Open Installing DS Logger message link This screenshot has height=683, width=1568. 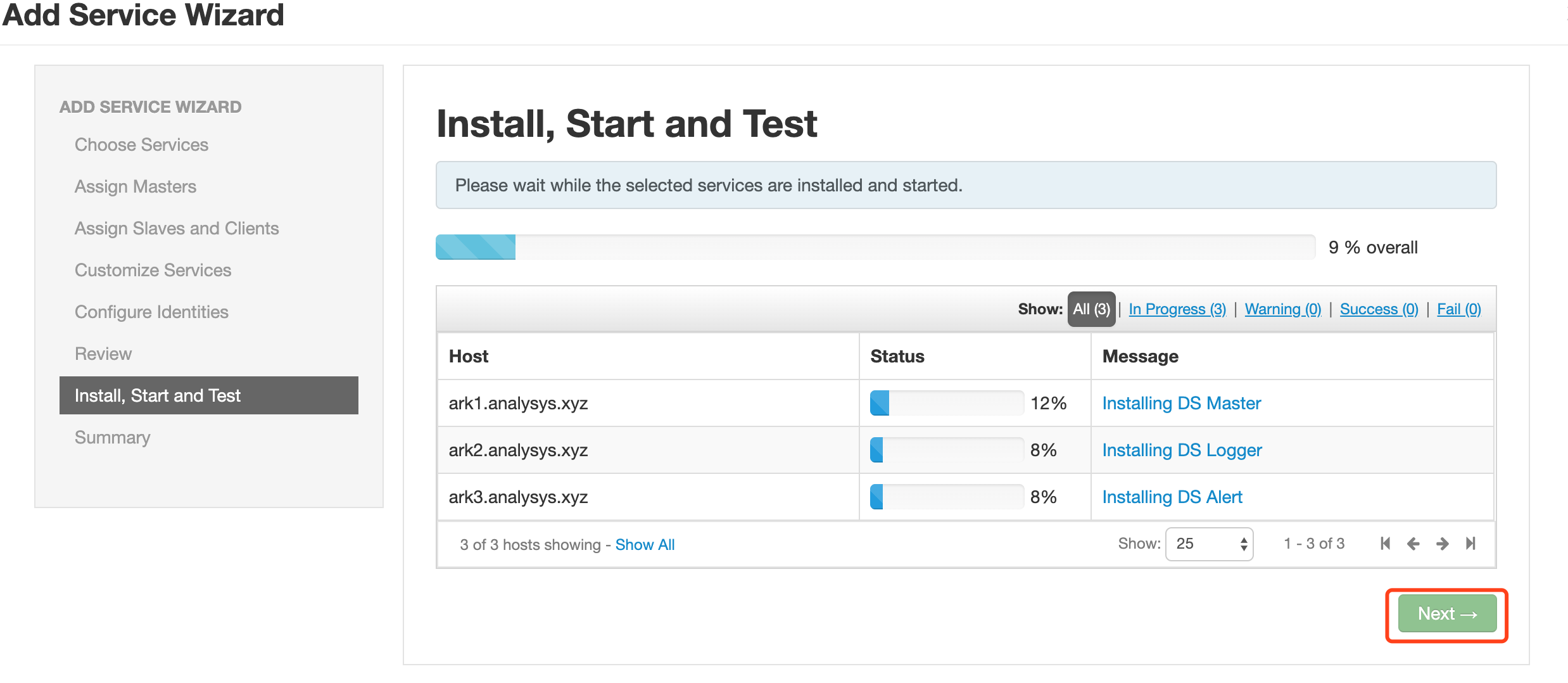tap(1182, 450)
